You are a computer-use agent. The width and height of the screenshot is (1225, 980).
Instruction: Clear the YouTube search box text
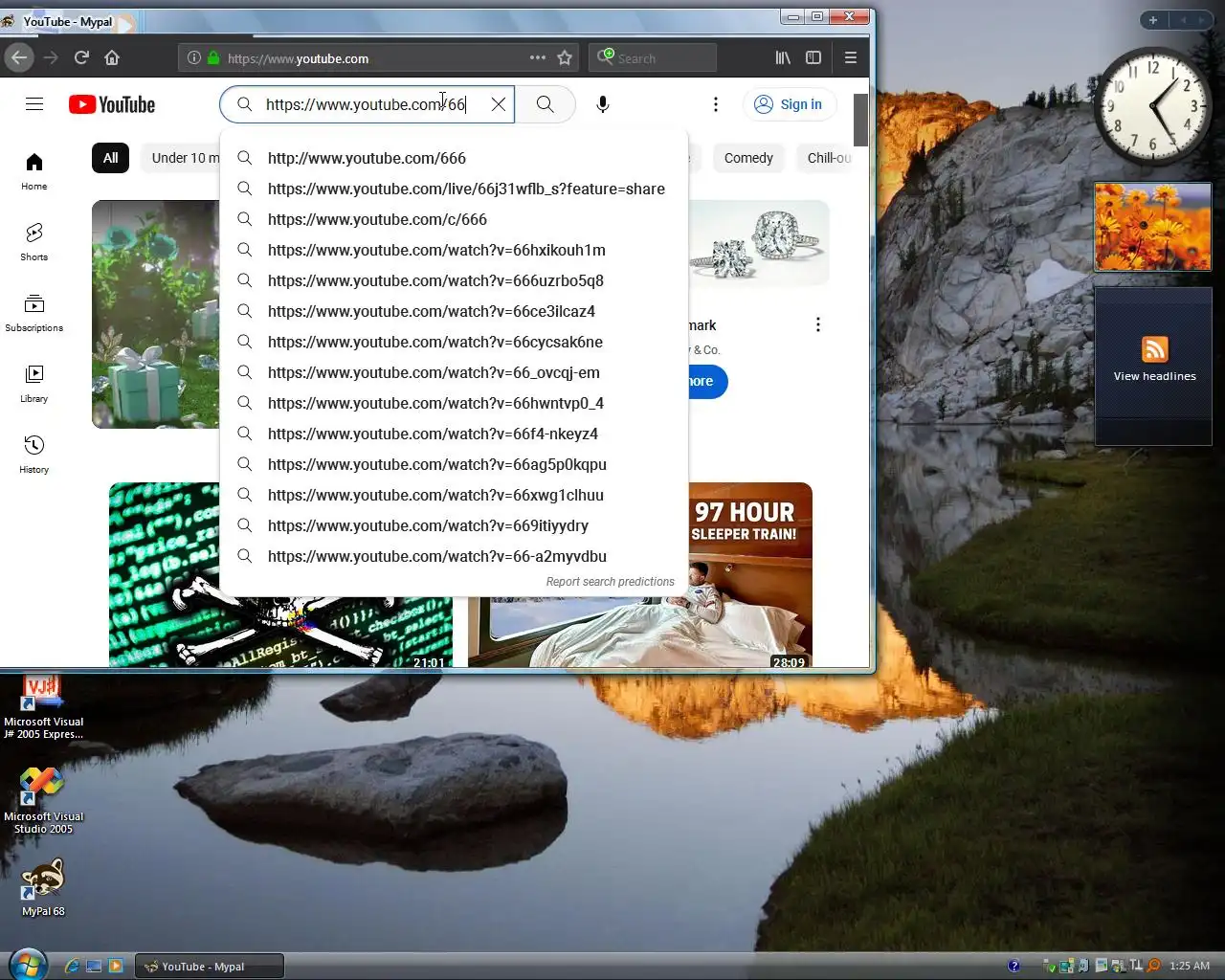point(499,104)
